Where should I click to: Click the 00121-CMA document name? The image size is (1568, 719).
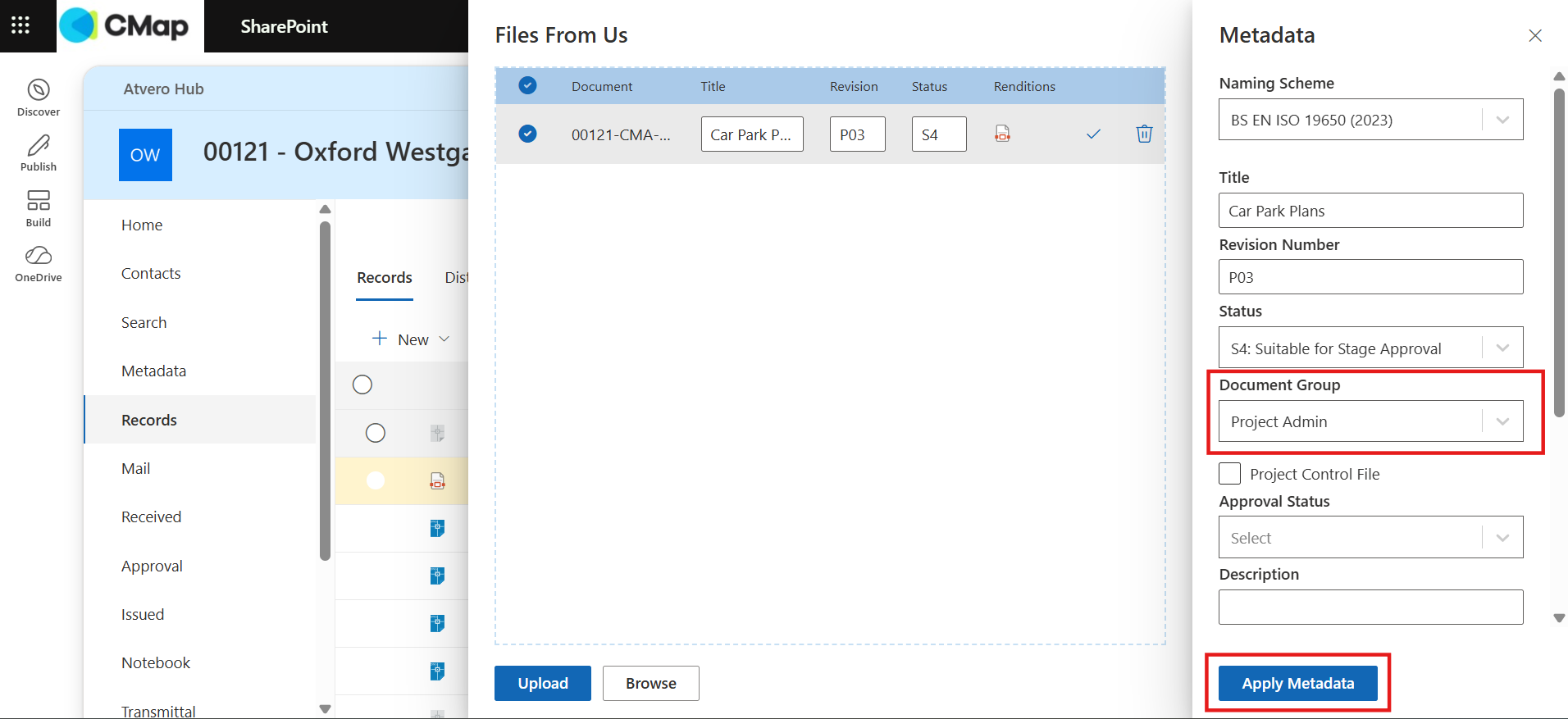(x=621, y=134)
